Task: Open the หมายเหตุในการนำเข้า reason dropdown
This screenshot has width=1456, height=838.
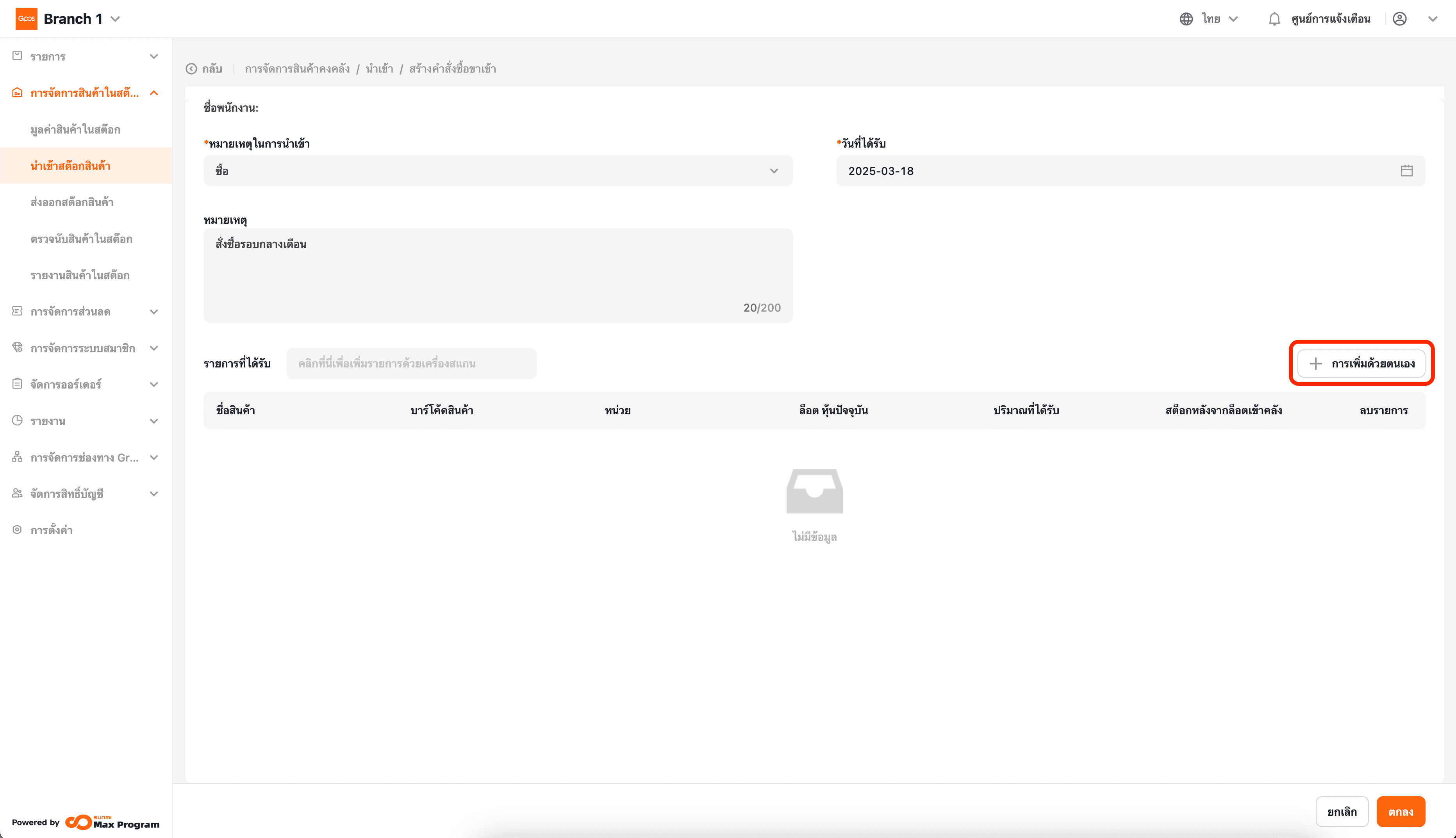Action: coord(498,171)
